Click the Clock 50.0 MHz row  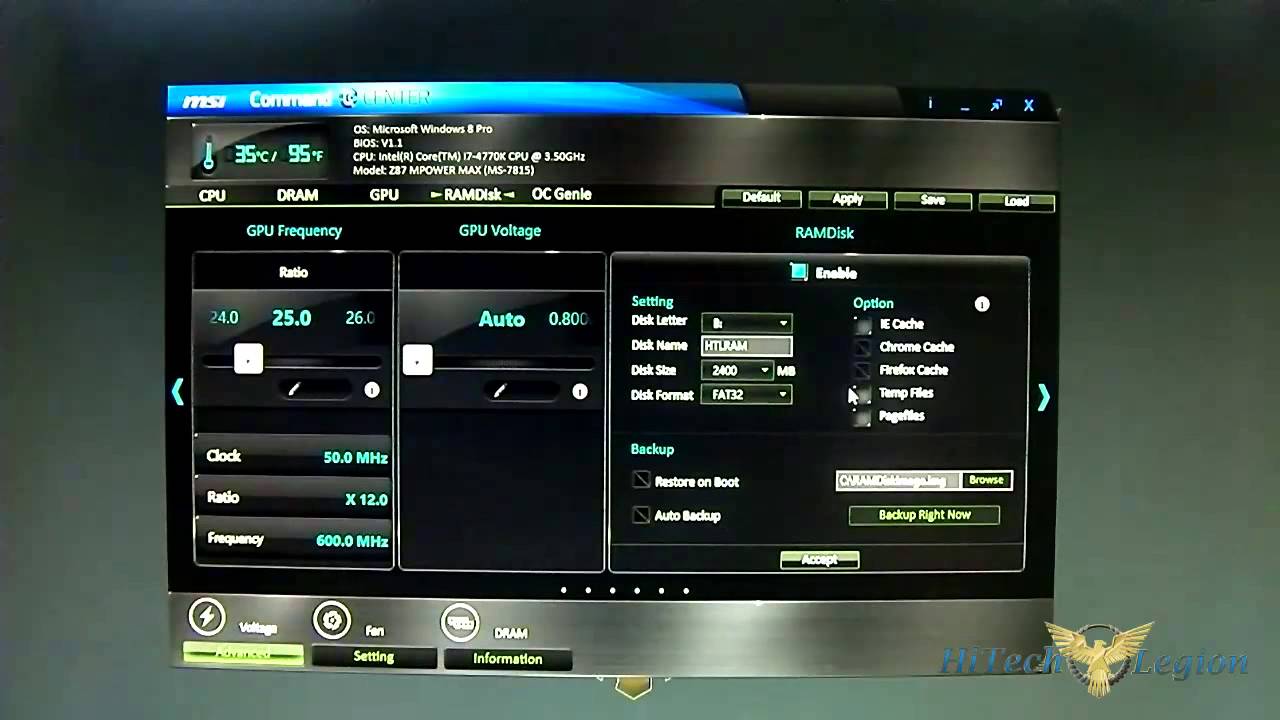click(x=293, y=456)
